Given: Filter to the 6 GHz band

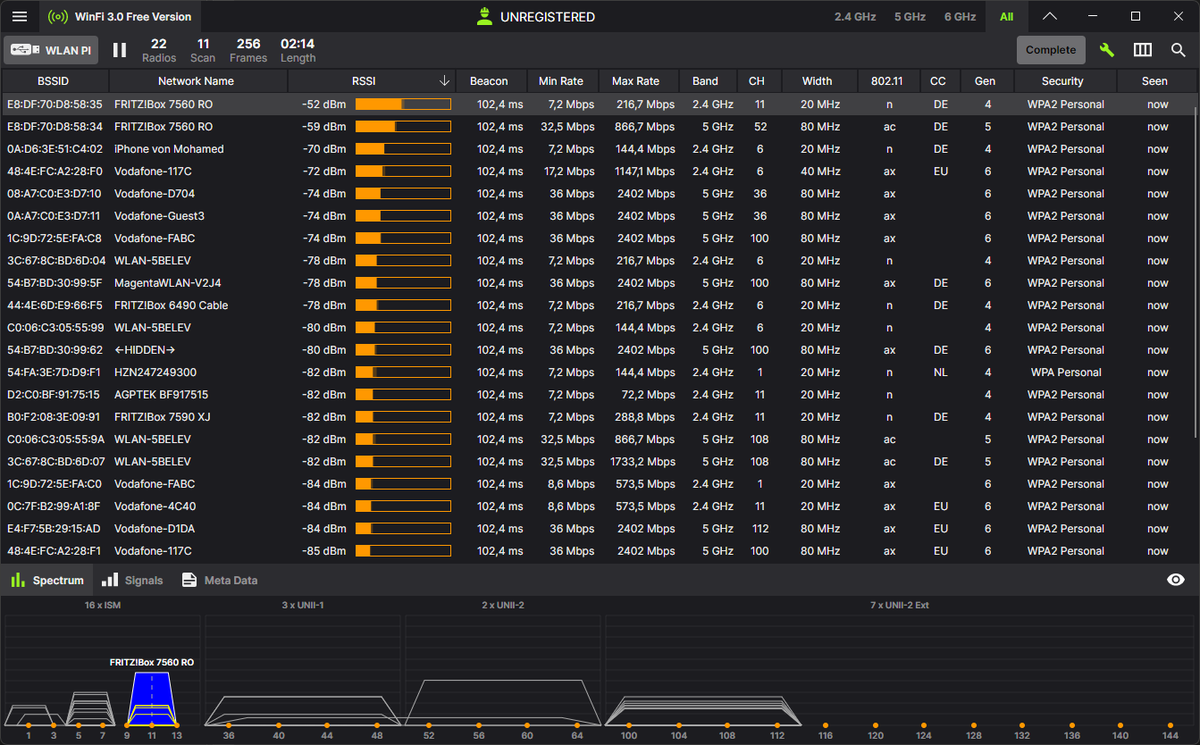Looking at the screenshot, I should 960,17.
